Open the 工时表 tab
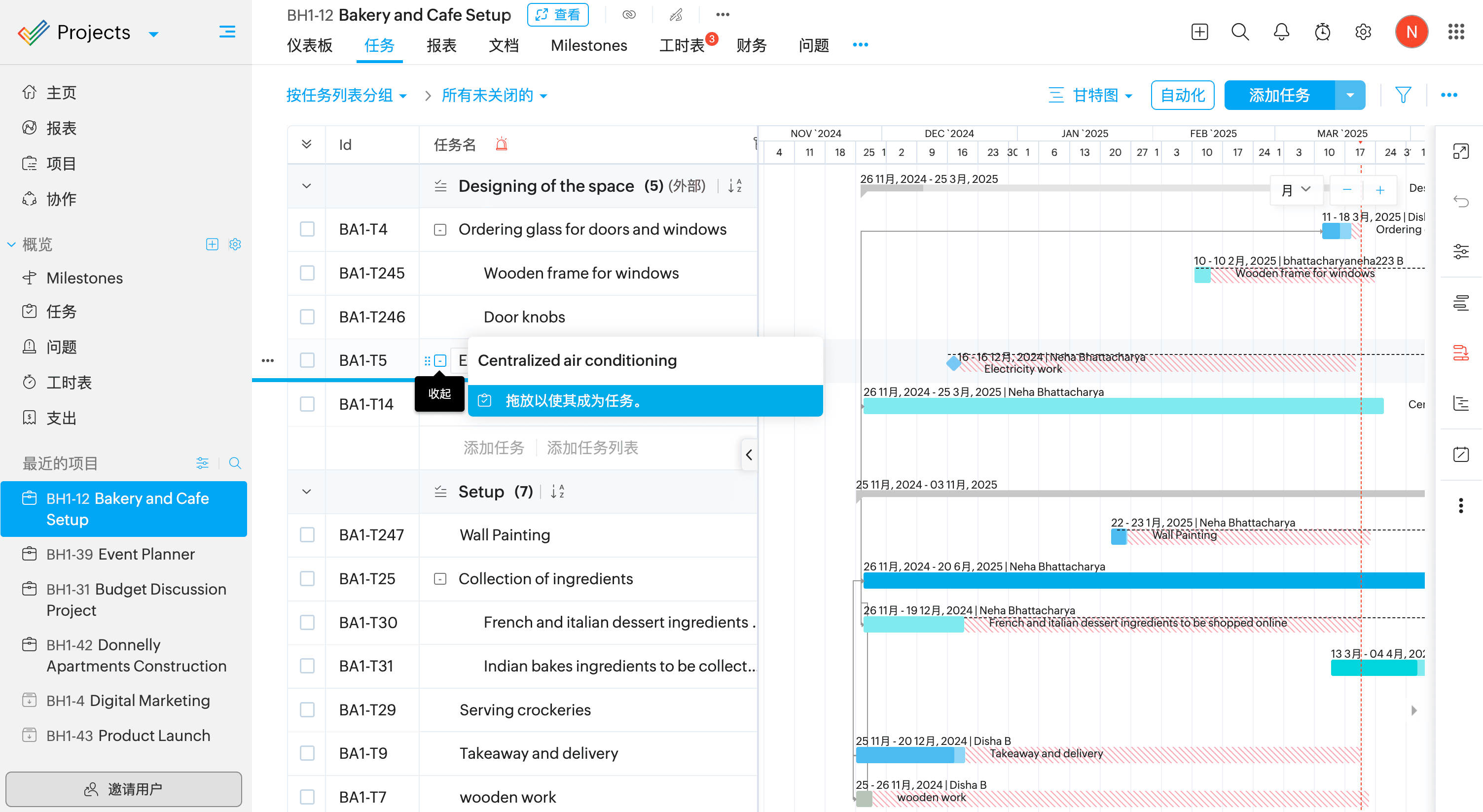Viewport: 1483px width, 812px height. click(x=682, y=45)
